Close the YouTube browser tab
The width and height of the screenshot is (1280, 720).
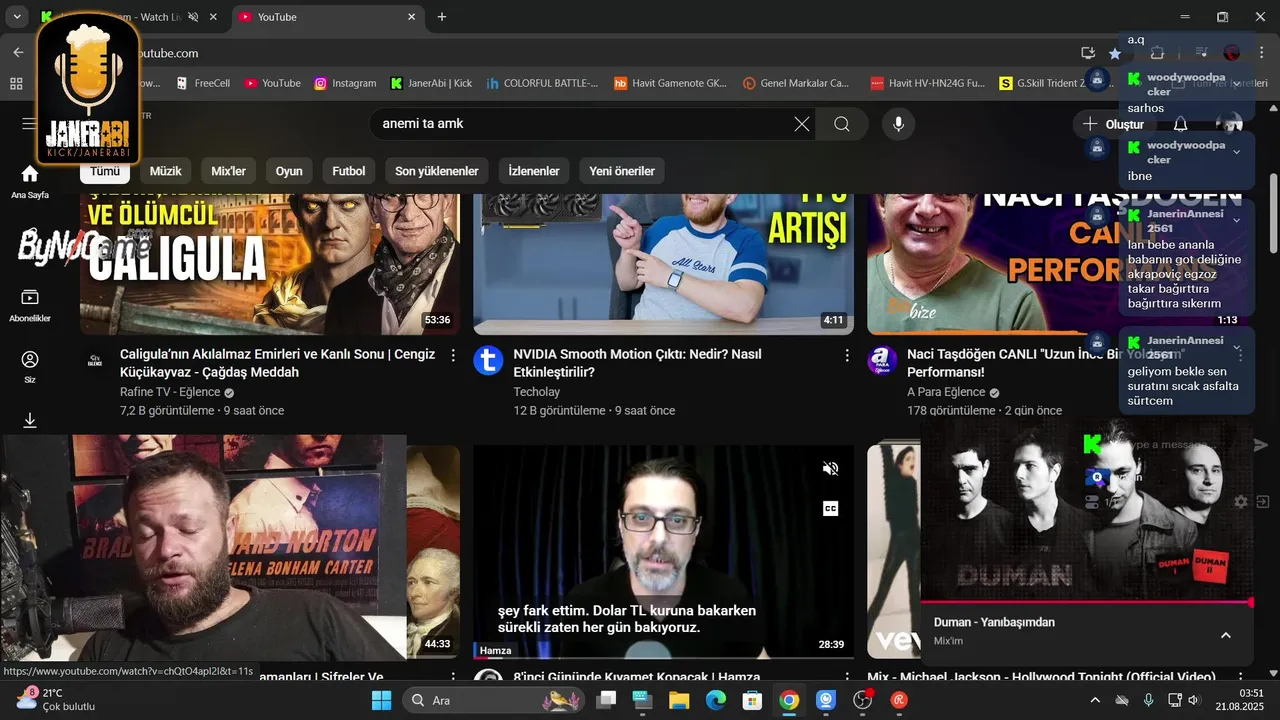[411, 17]
